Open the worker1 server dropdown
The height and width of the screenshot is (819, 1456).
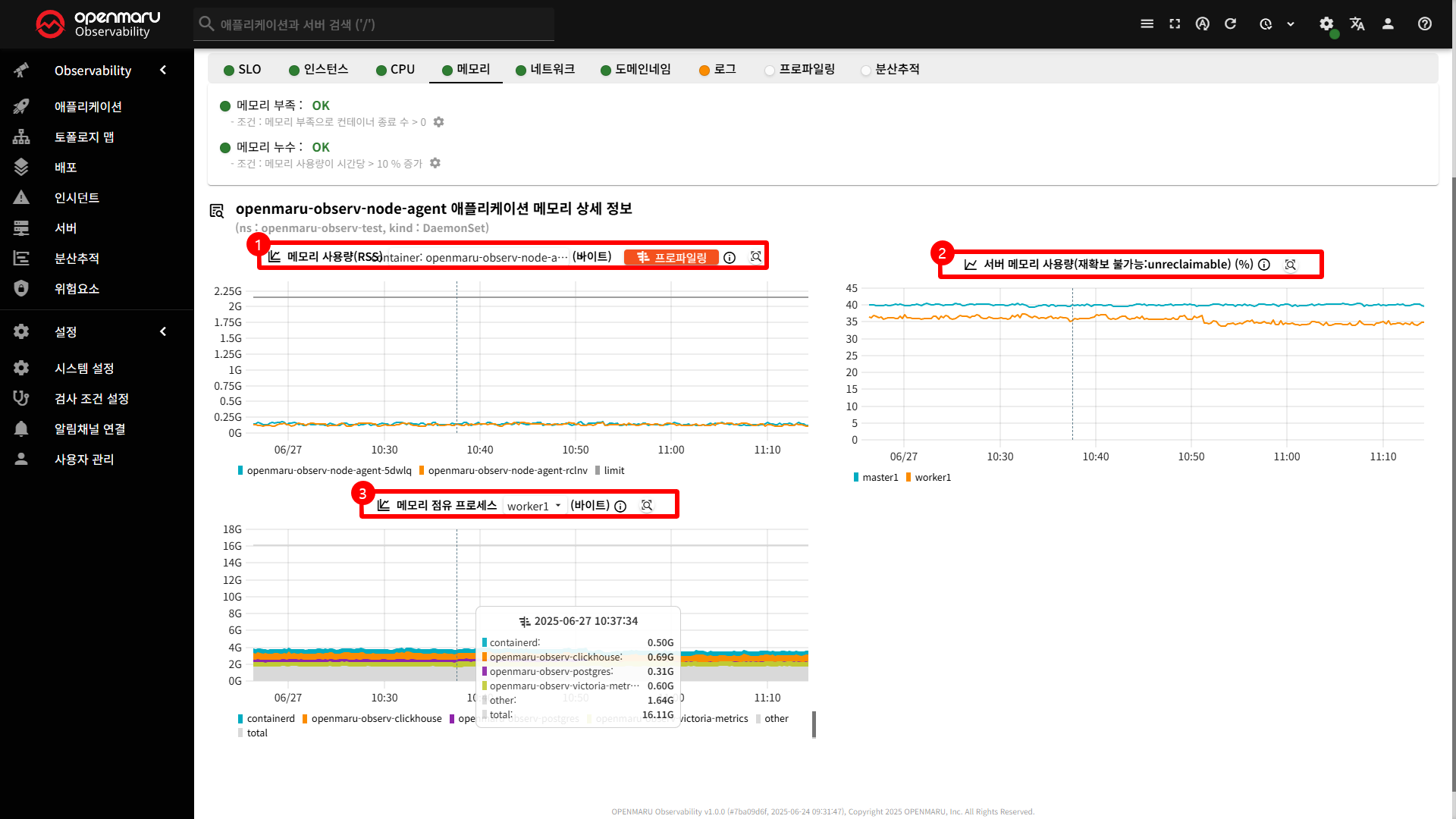534,506
